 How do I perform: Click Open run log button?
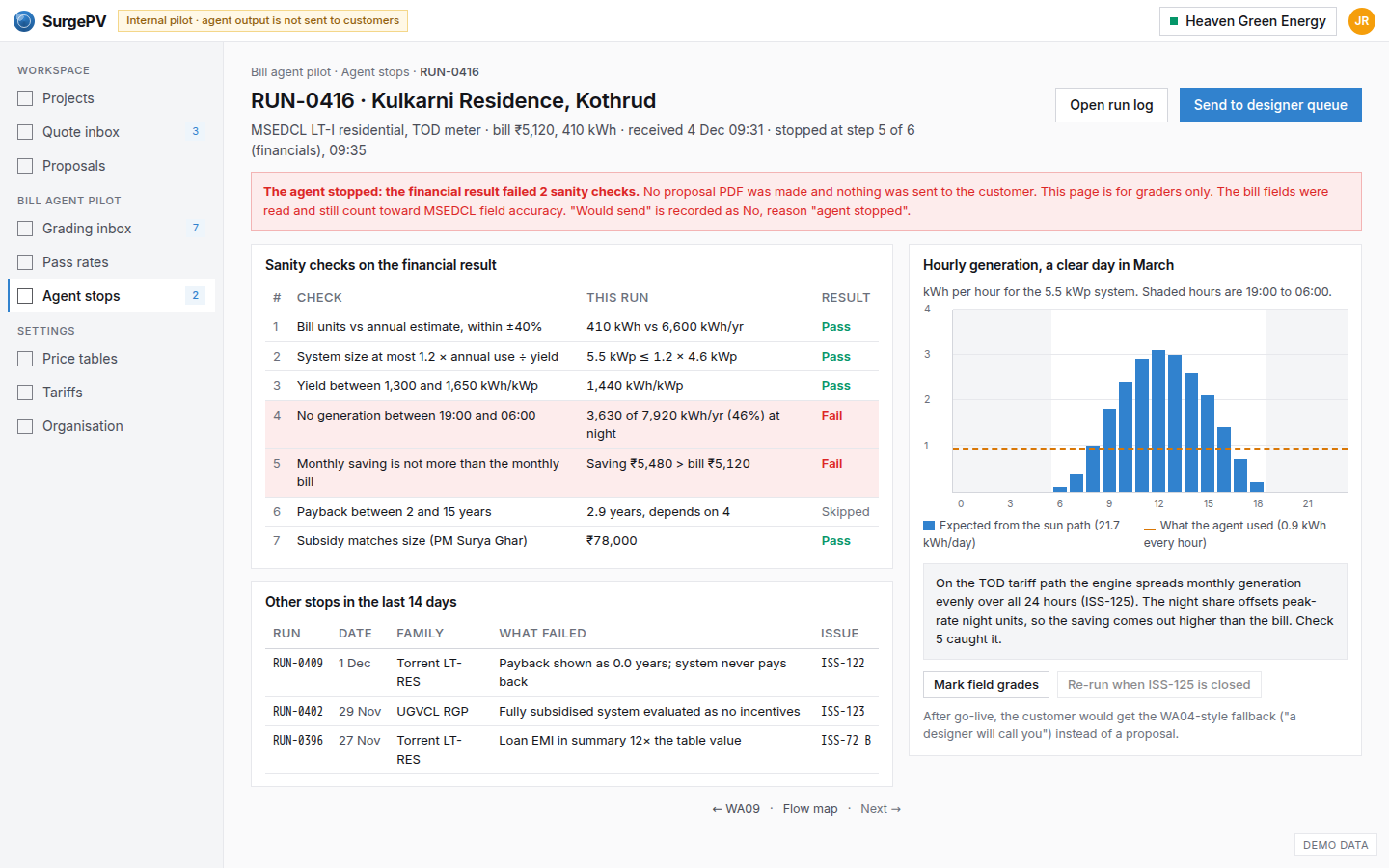tap(1111, 105)
